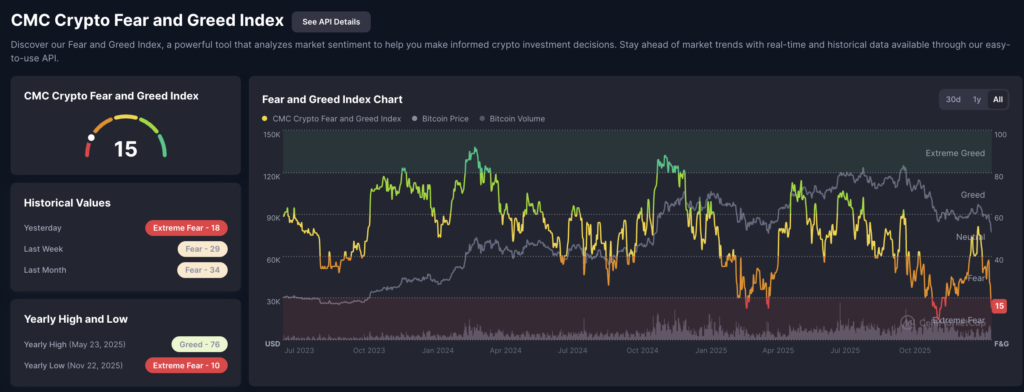Click Yearly High (May 23, 2025) label
Screen dimensions: 1024x392
coord(74,344)
